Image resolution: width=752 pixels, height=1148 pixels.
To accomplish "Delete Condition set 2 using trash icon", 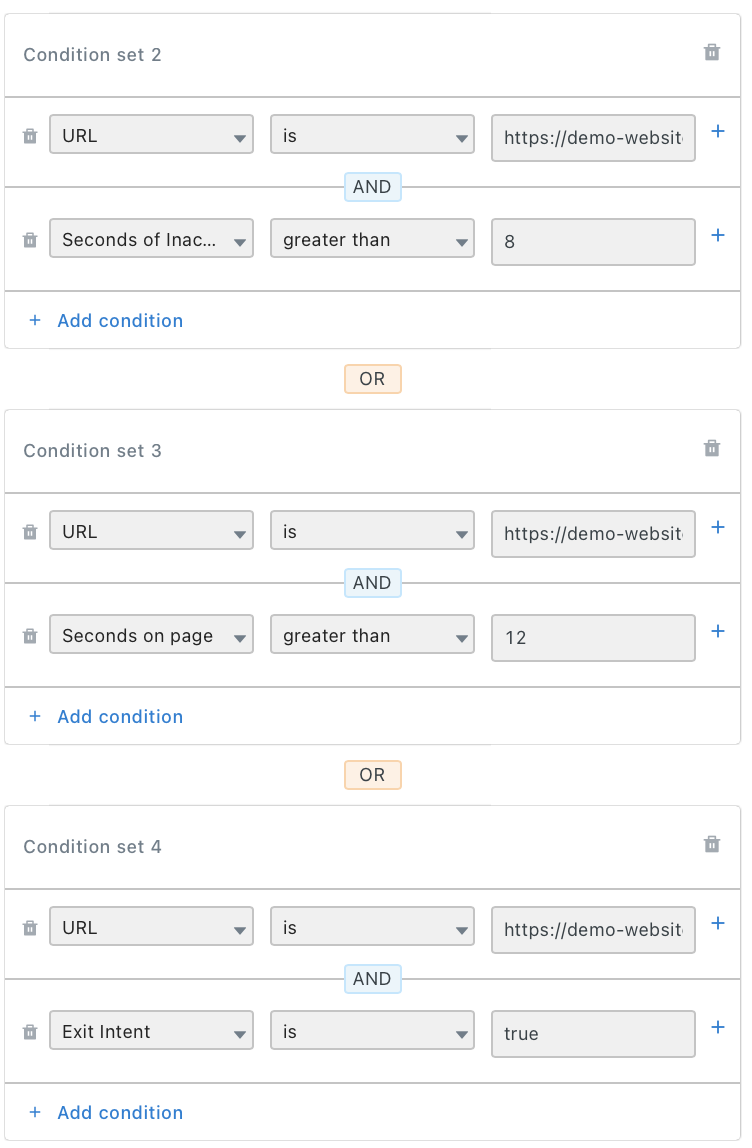I will pyautogui.click(x=711, y=53).
